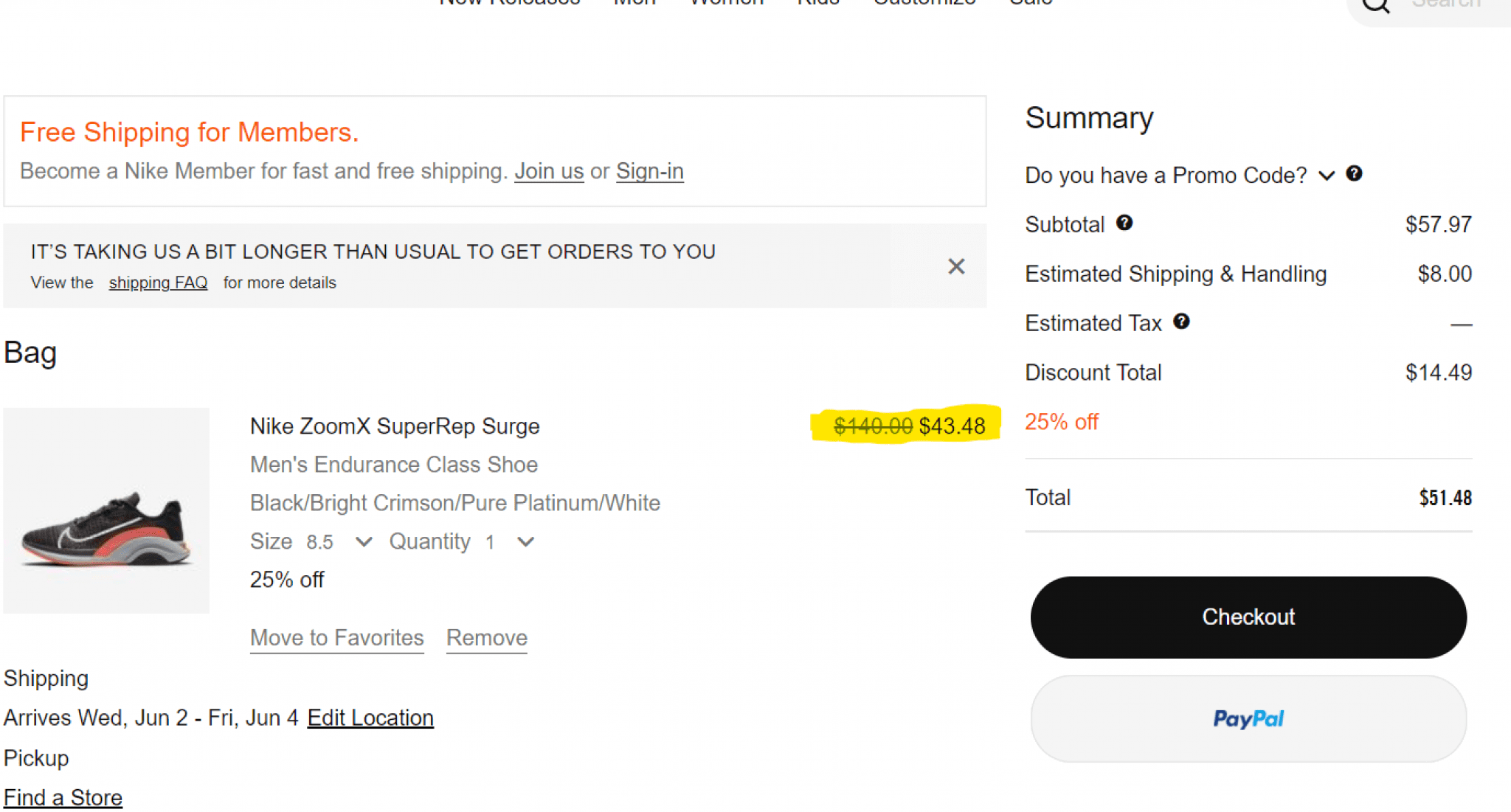Click the Checkout button
The image size is (1511, 812).
pos(1248,617)
